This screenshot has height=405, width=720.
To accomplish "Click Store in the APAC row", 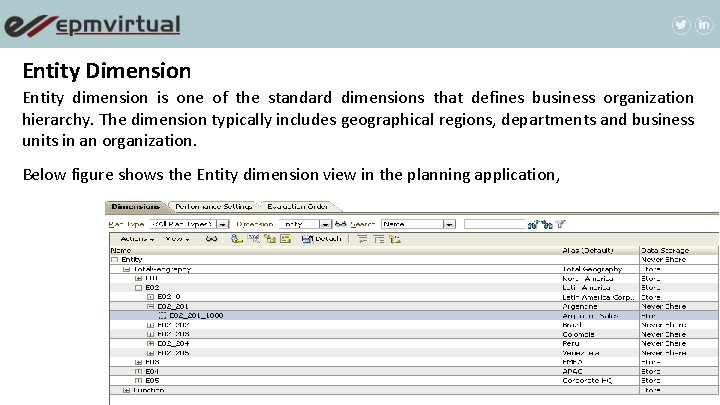I will 651,371.
